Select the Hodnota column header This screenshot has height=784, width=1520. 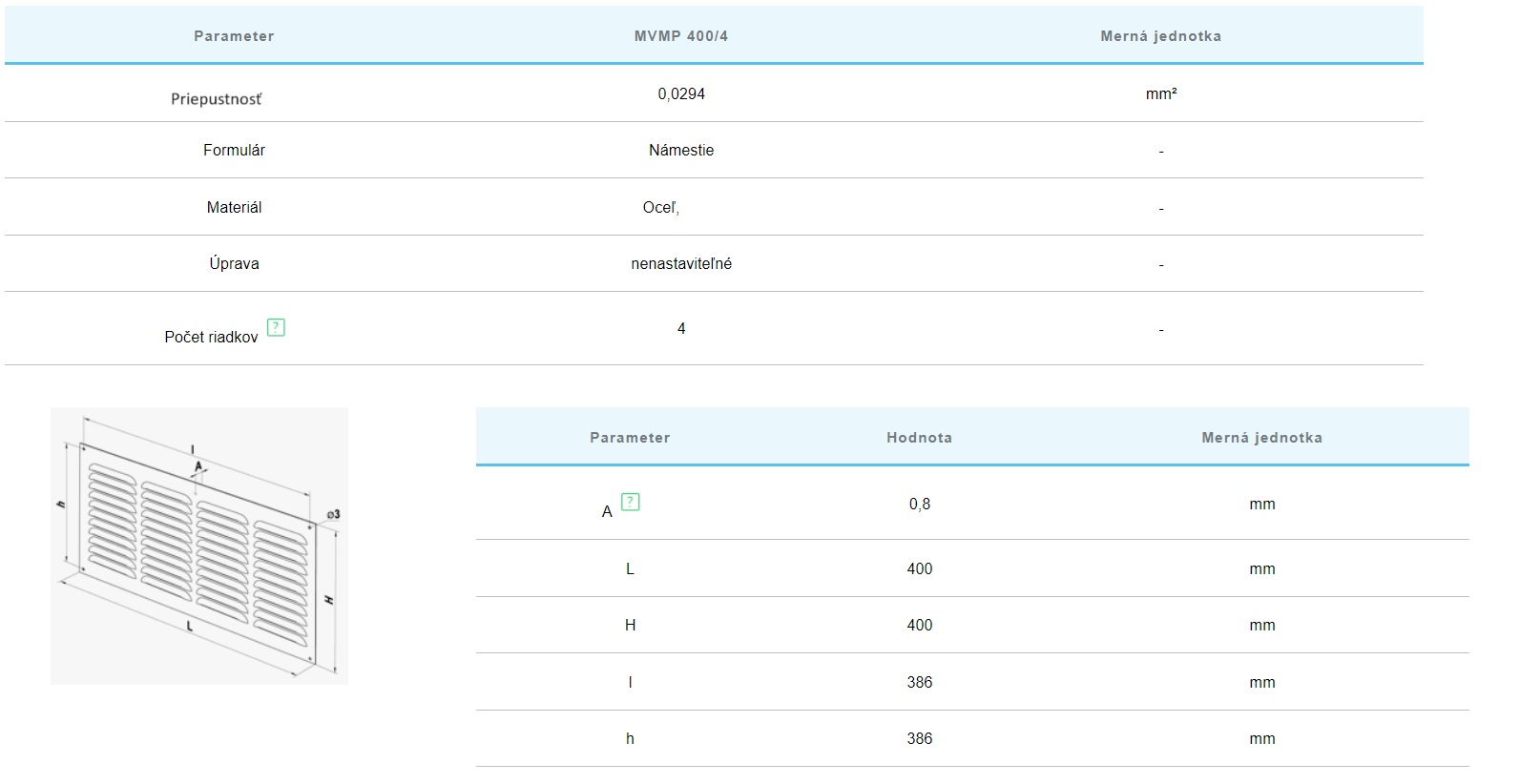click(919, 438)
